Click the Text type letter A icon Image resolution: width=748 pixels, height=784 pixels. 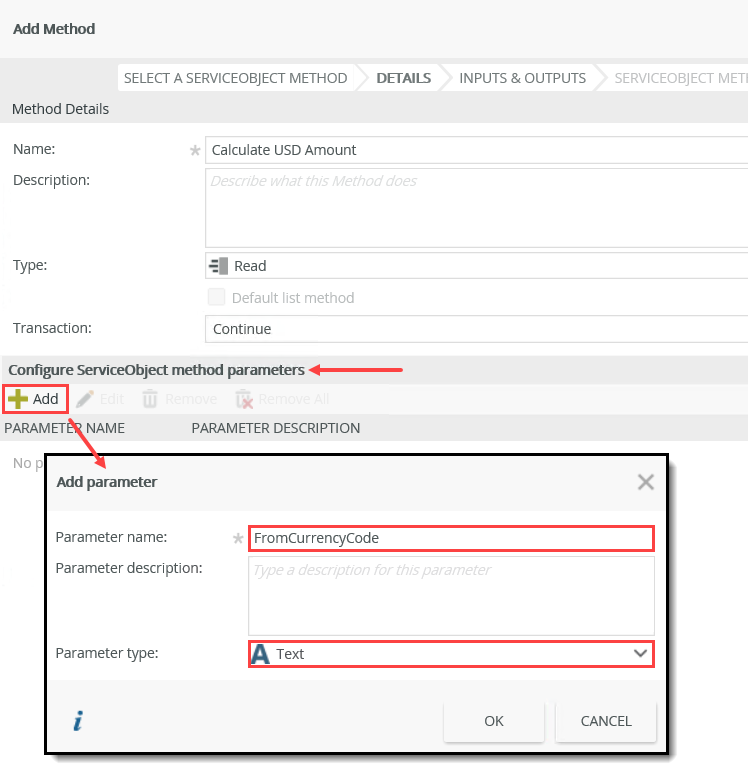[x=260, y=654]
